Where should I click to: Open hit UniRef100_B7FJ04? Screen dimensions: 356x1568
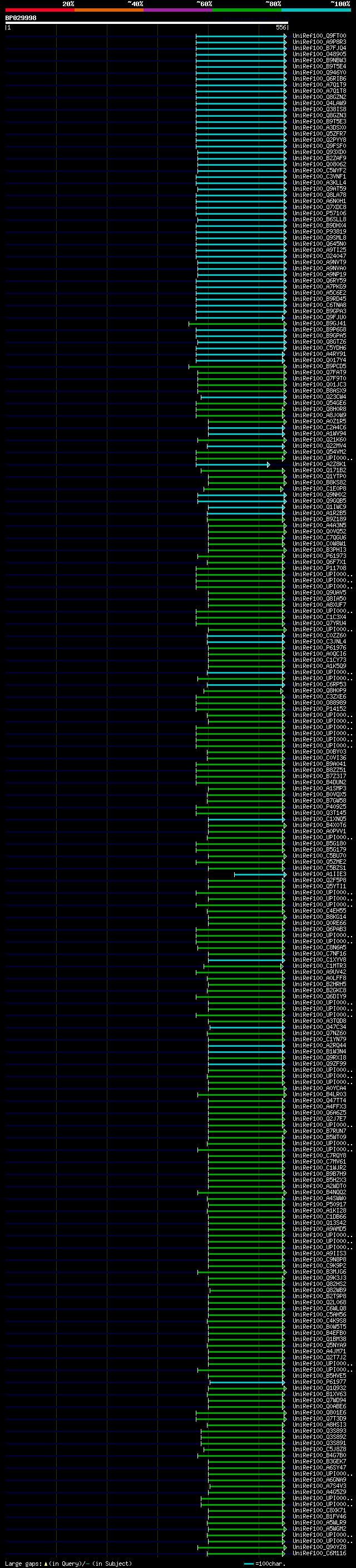[x=319, y=48]
